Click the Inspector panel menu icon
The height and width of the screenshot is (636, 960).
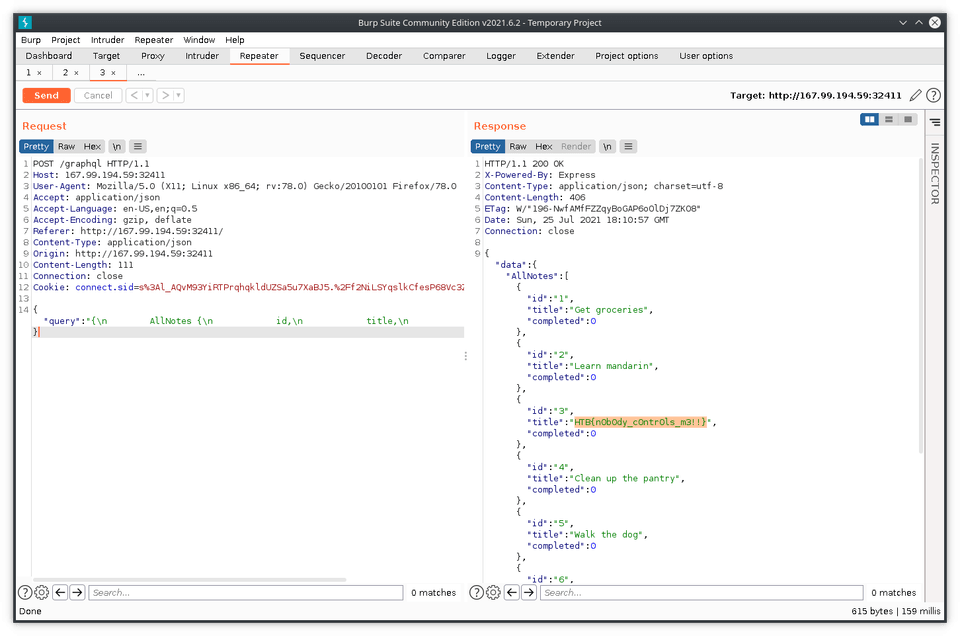[935, 122]
